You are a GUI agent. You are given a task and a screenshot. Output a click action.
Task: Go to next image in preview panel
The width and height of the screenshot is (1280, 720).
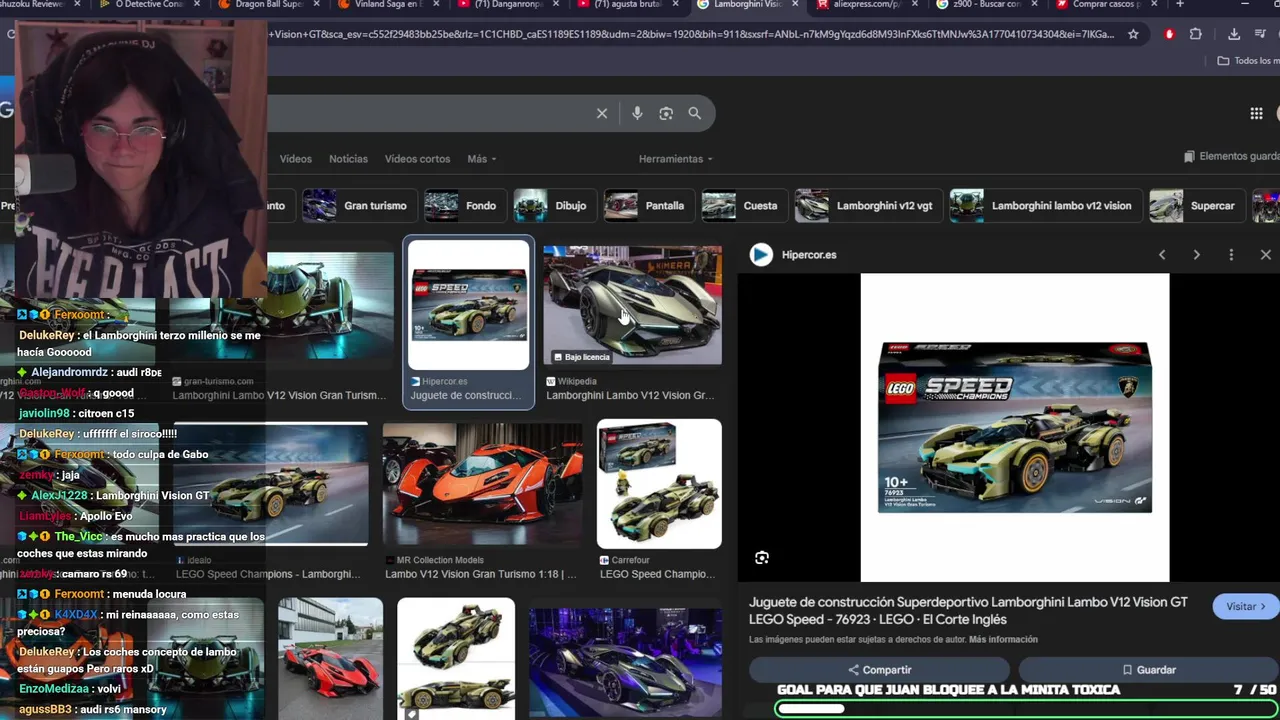coord(1196,255)
